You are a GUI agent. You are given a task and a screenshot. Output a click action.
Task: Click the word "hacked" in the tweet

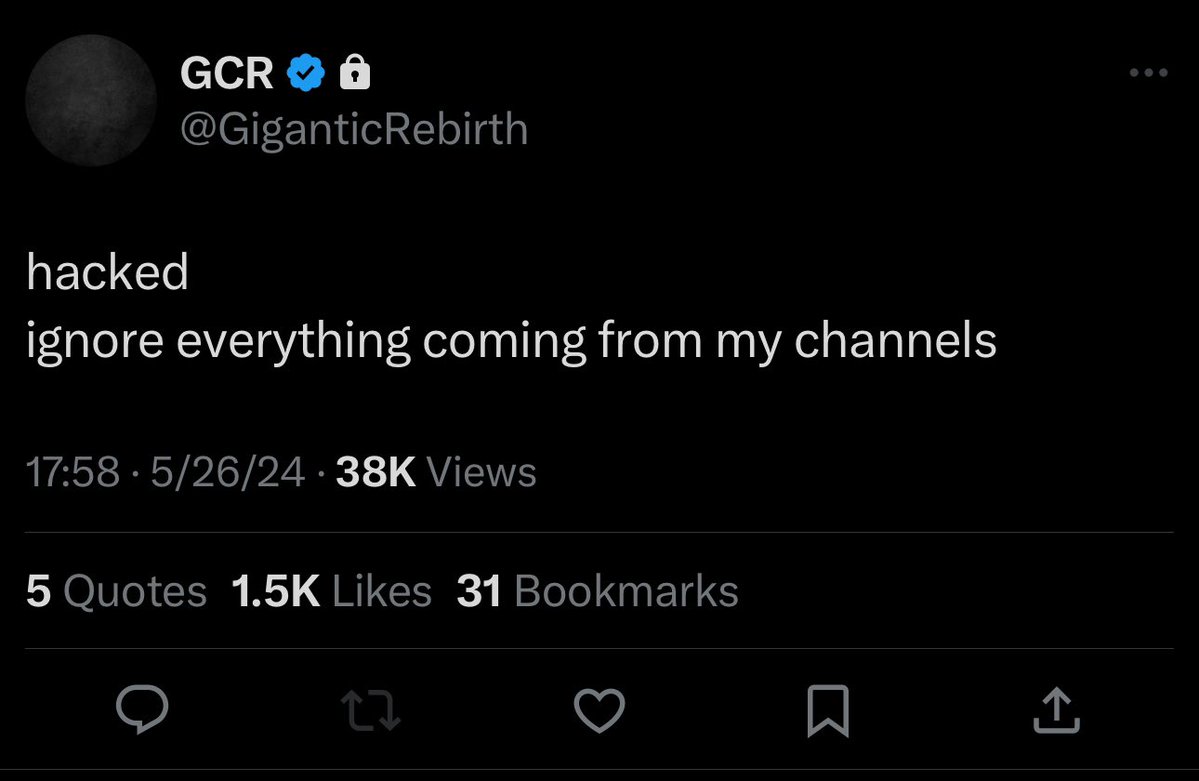[107, 273]
